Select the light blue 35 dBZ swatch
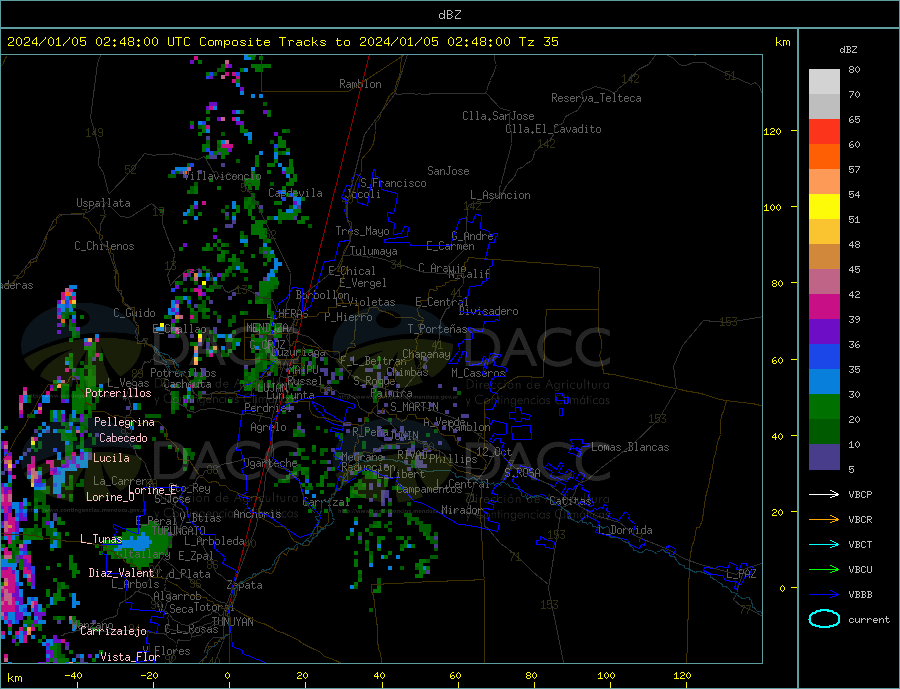900x689 pixels. [x=824, y=381]
